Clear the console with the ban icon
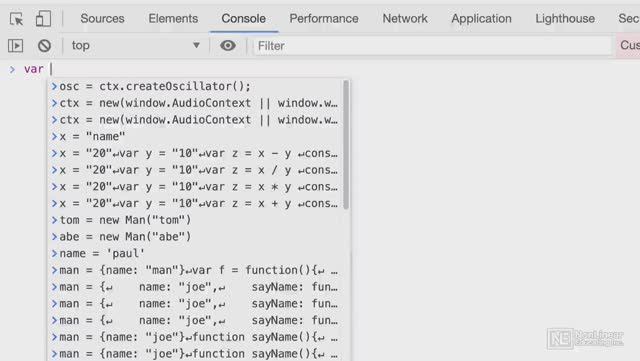This screenshot has height=361, width=640. pos(44,45)
